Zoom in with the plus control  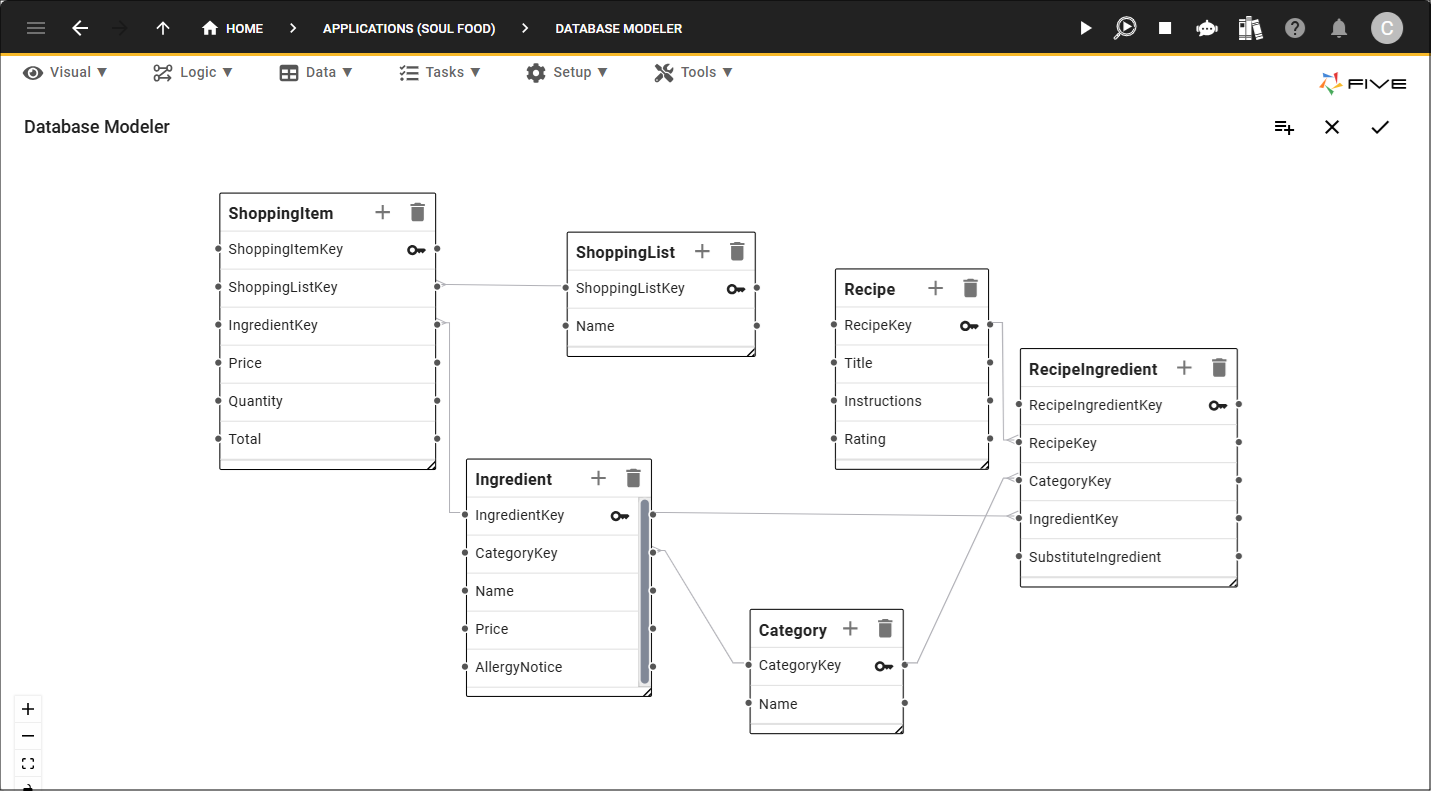coord(28,709)
